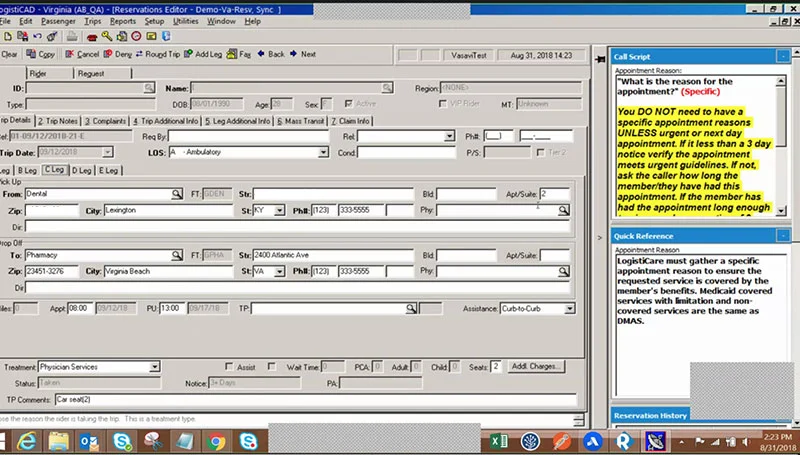Viewport: 800px width, 455px height.
Task: Open Outlook from the taskbar
Action: click(x=90, y=441)
